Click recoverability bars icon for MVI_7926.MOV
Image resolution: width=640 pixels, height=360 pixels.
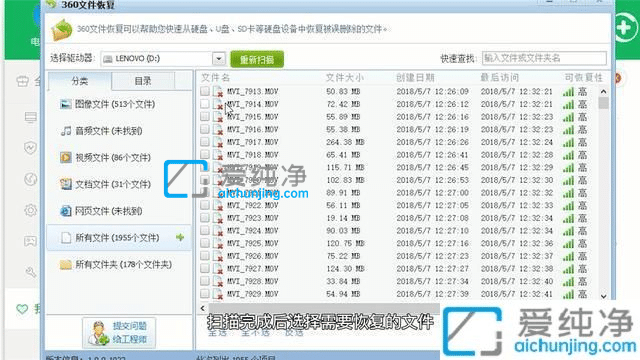point(568,256)
